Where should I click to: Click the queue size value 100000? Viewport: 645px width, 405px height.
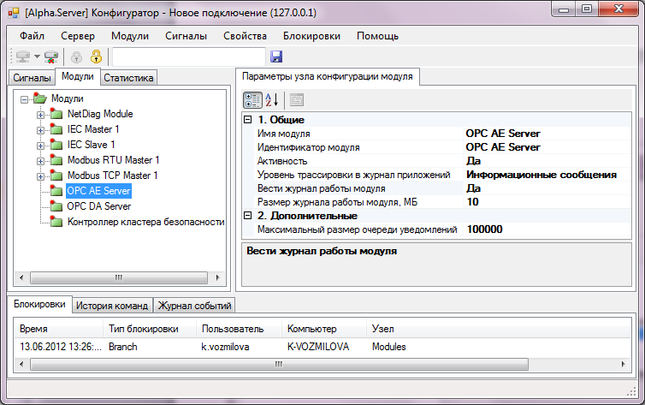(548, 229)
